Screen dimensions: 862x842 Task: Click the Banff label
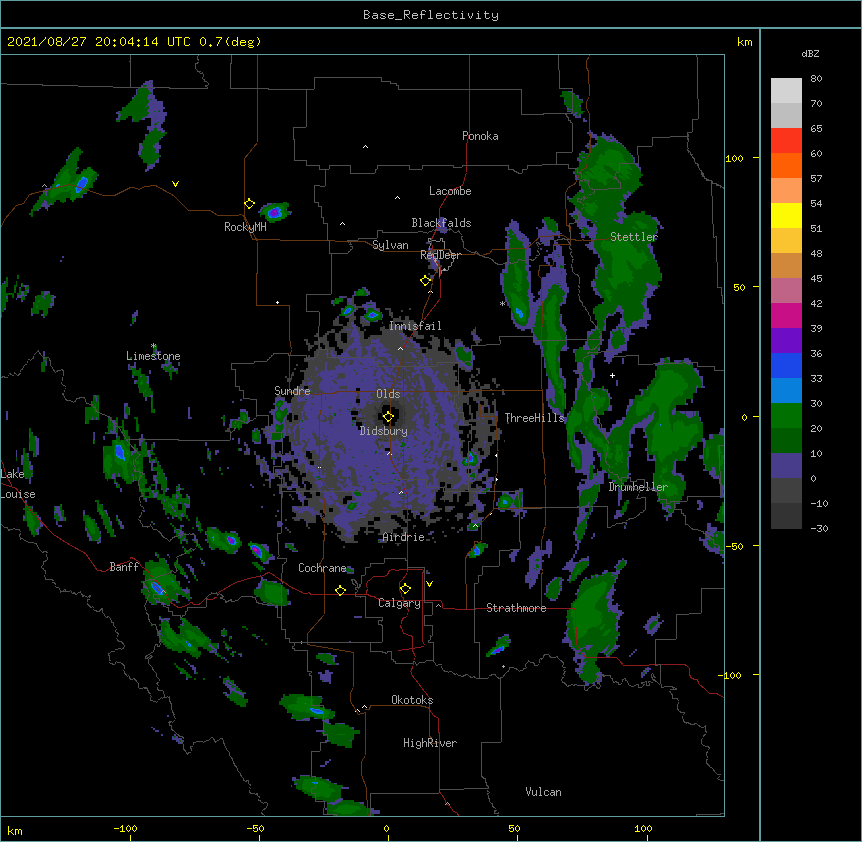[124, 567]
